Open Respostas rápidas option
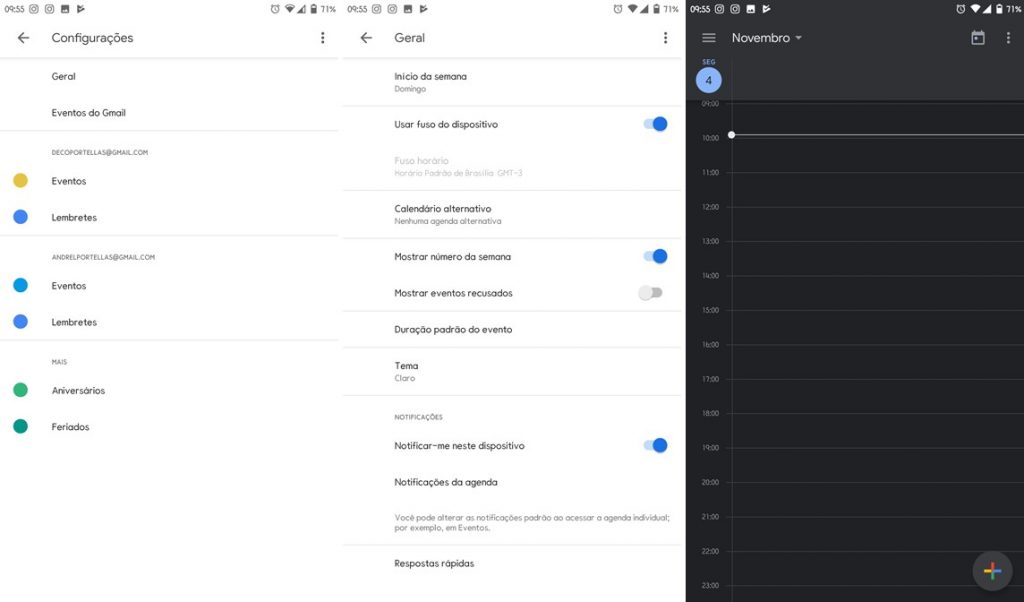 coord(512,563)
